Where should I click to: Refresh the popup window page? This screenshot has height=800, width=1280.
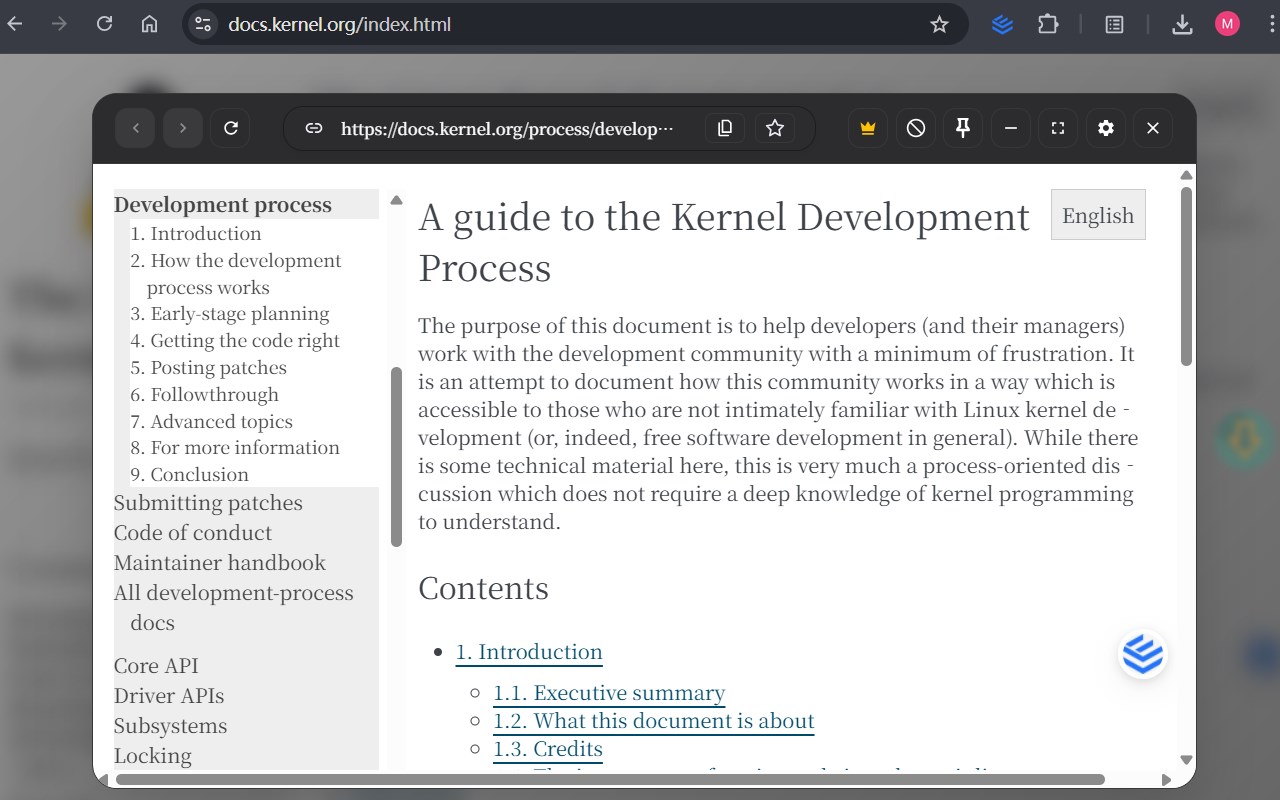pos(230,128)
